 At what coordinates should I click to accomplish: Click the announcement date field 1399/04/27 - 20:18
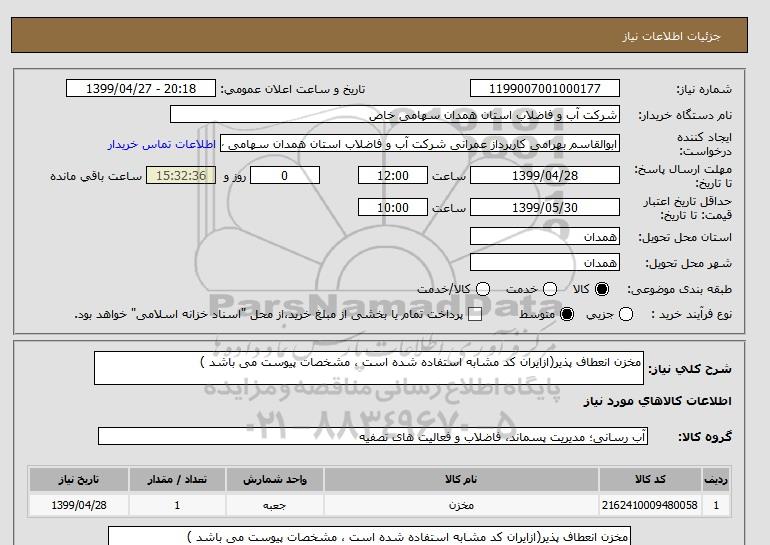(141, 88)
